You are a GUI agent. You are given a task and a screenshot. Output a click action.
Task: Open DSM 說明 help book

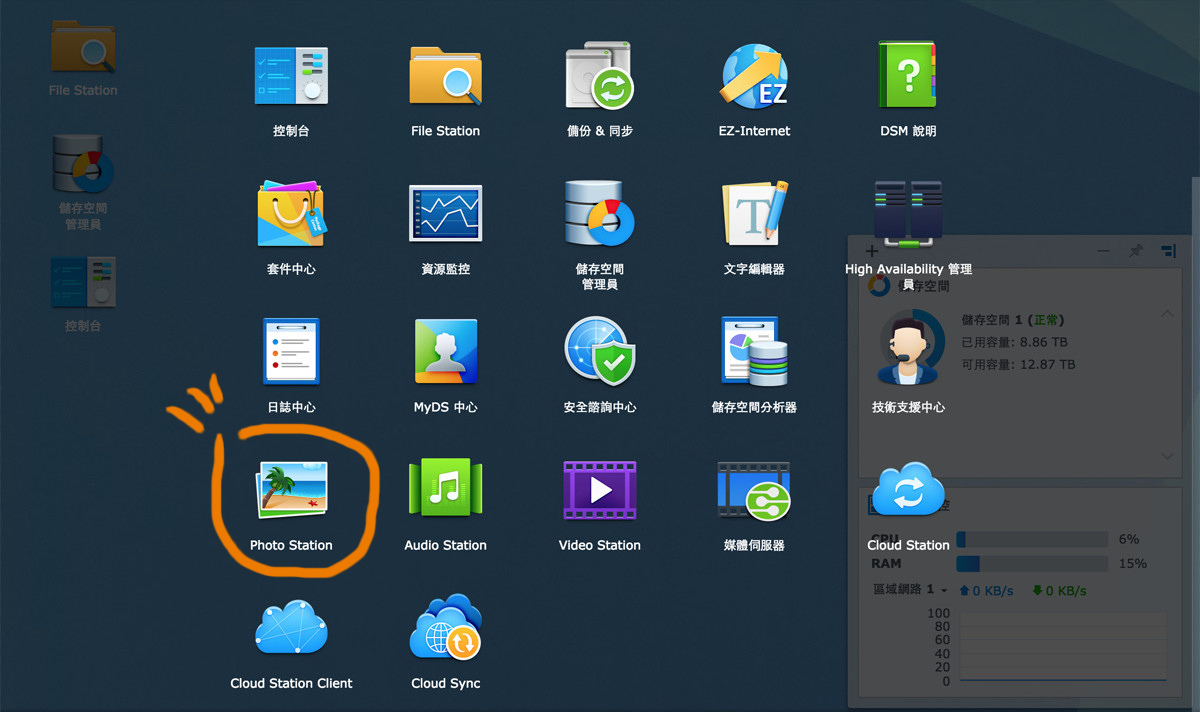[908, 74]
